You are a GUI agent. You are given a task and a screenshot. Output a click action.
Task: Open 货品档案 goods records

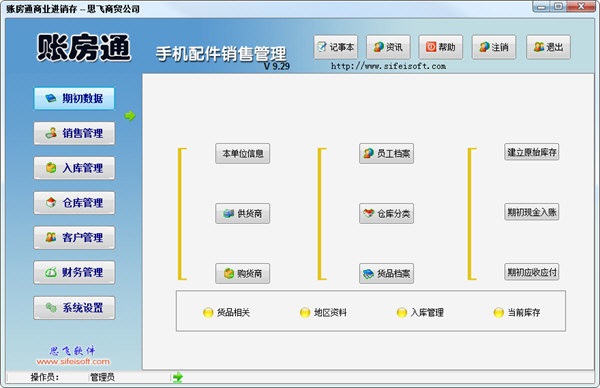(386, 274)
